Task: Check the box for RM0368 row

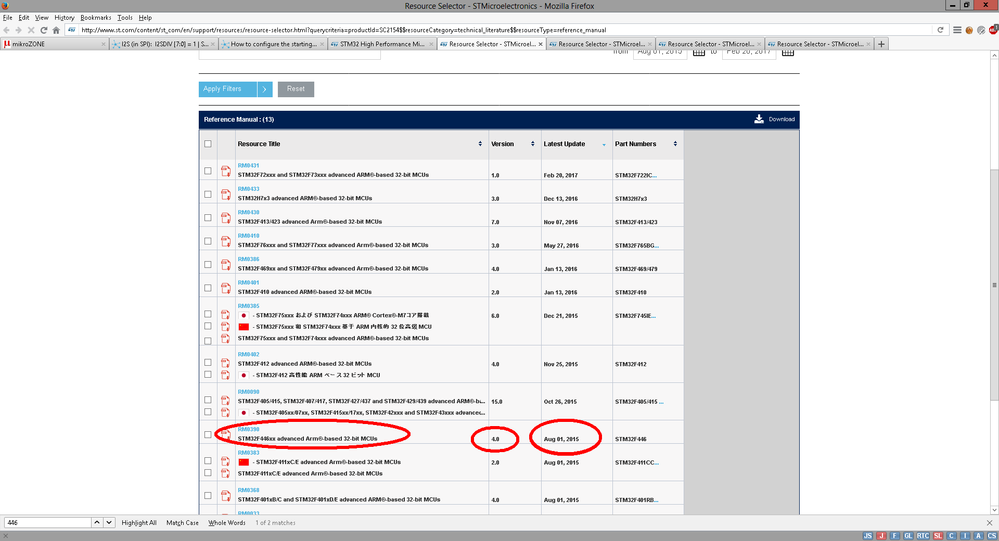Action: pos(208,495)
